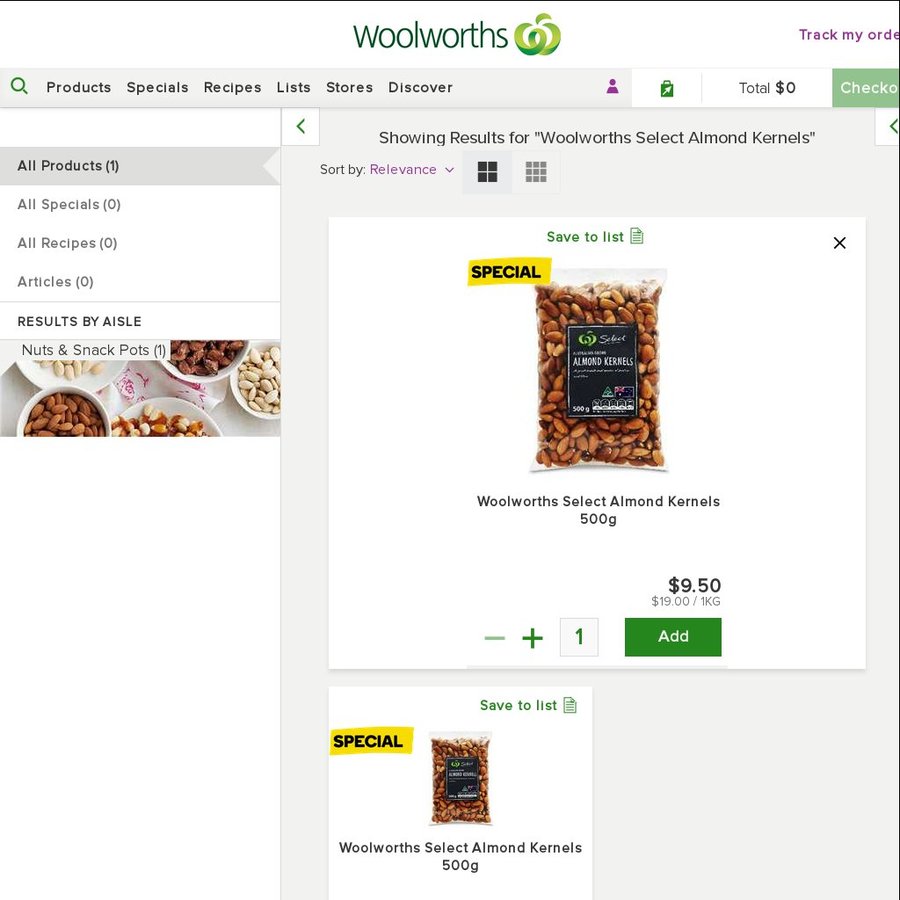Viewport: 900px width, 900px height.
Task: Save the second almond product to list
Action: pos(528,705)
